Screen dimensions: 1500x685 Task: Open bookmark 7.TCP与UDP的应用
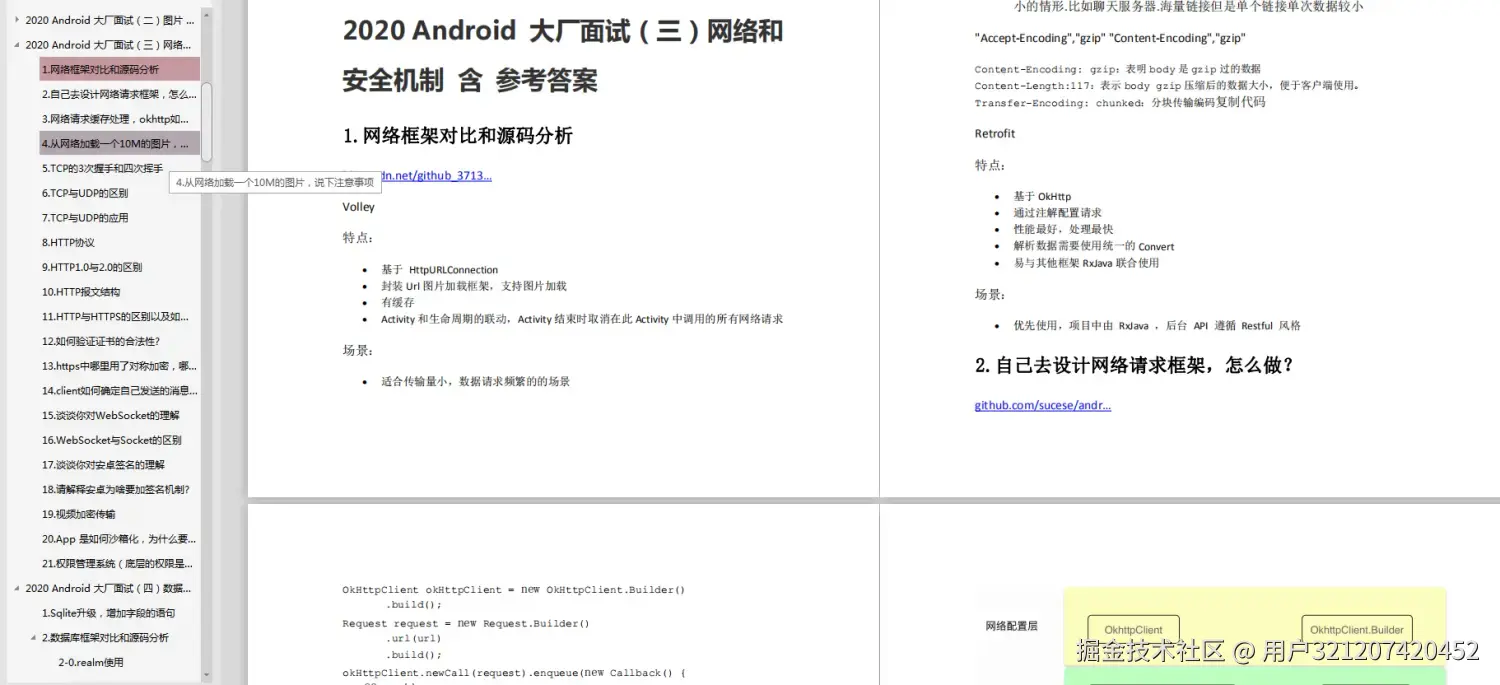(x=85, y=218)
